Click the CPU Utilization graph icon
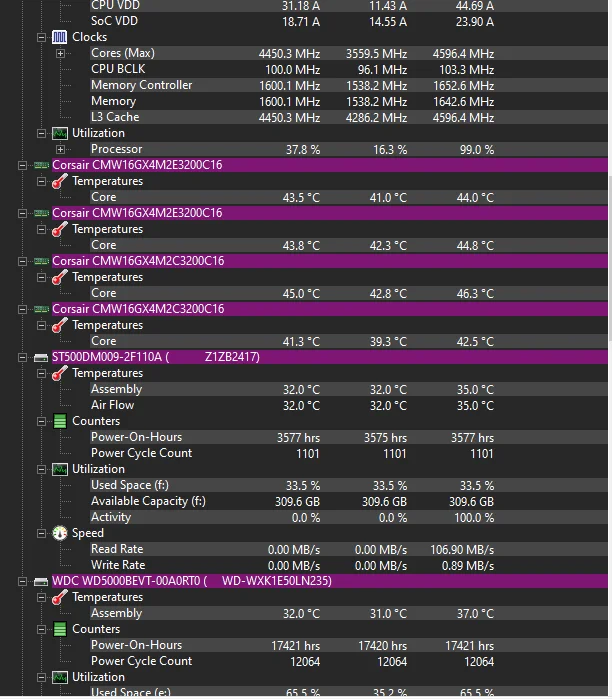The image size is (612, 699). pyautogui.click(x=60, y=133)
